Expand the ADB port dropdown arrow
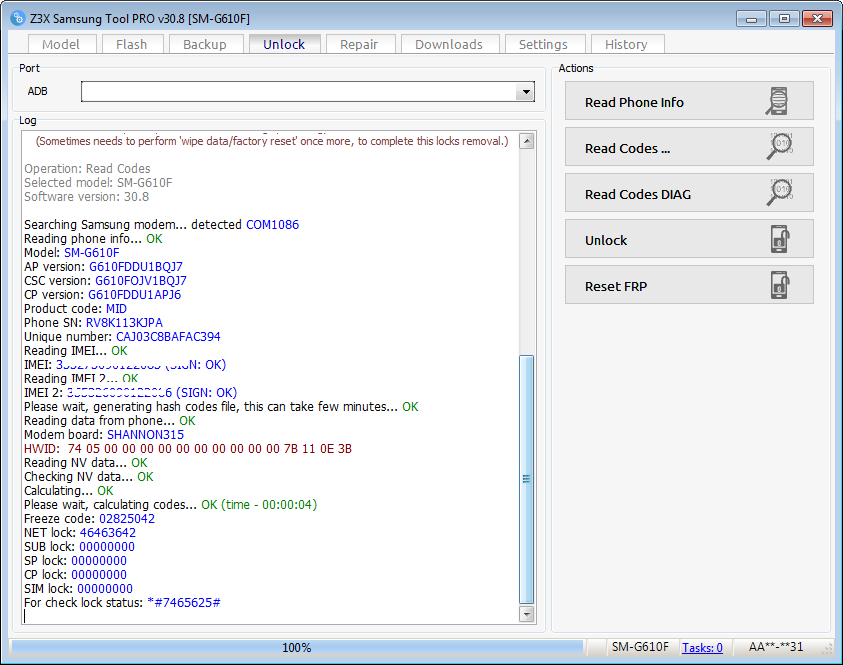 click(526, 92)
